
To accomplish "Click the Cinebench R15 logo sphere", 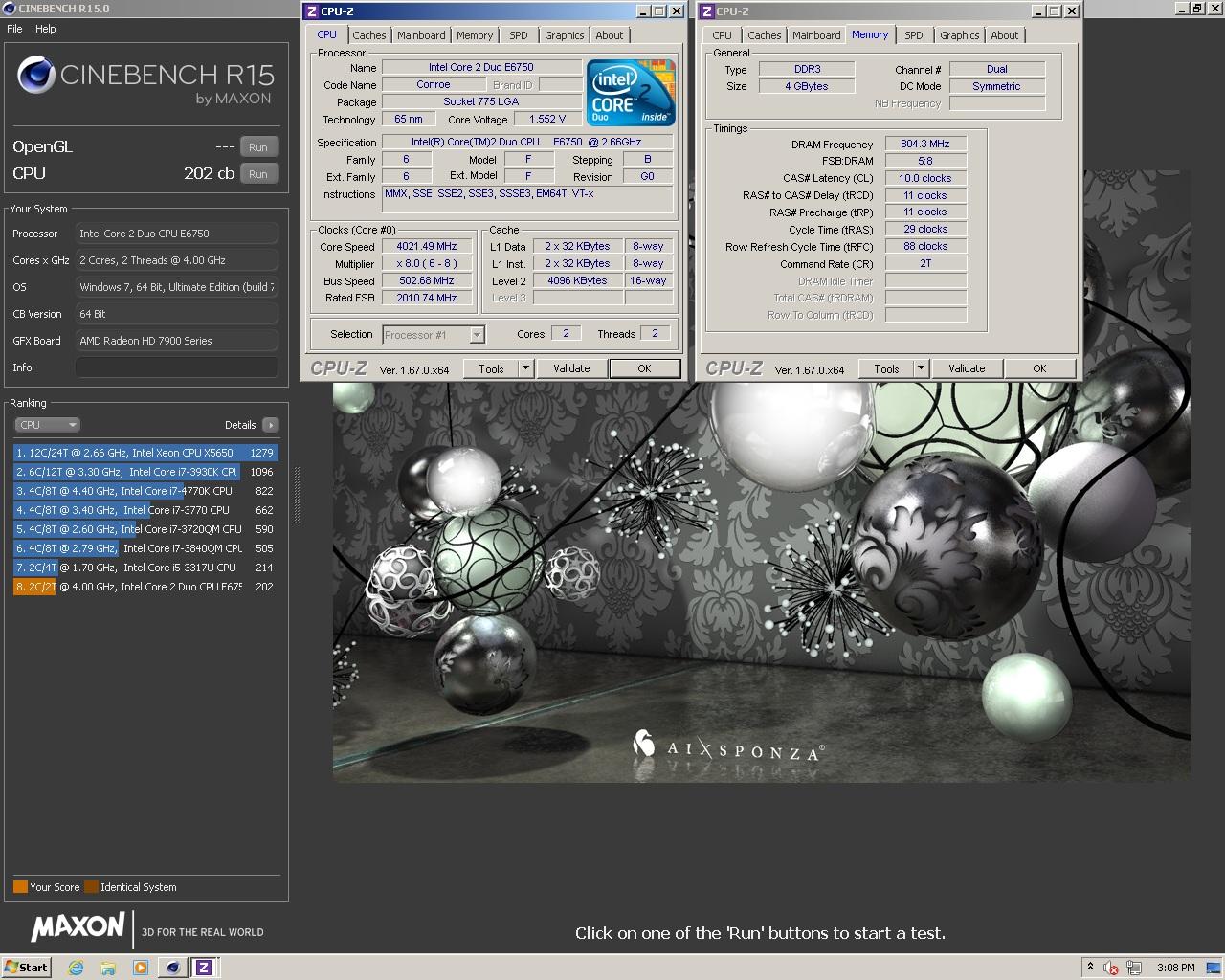I will coord(35,76).
